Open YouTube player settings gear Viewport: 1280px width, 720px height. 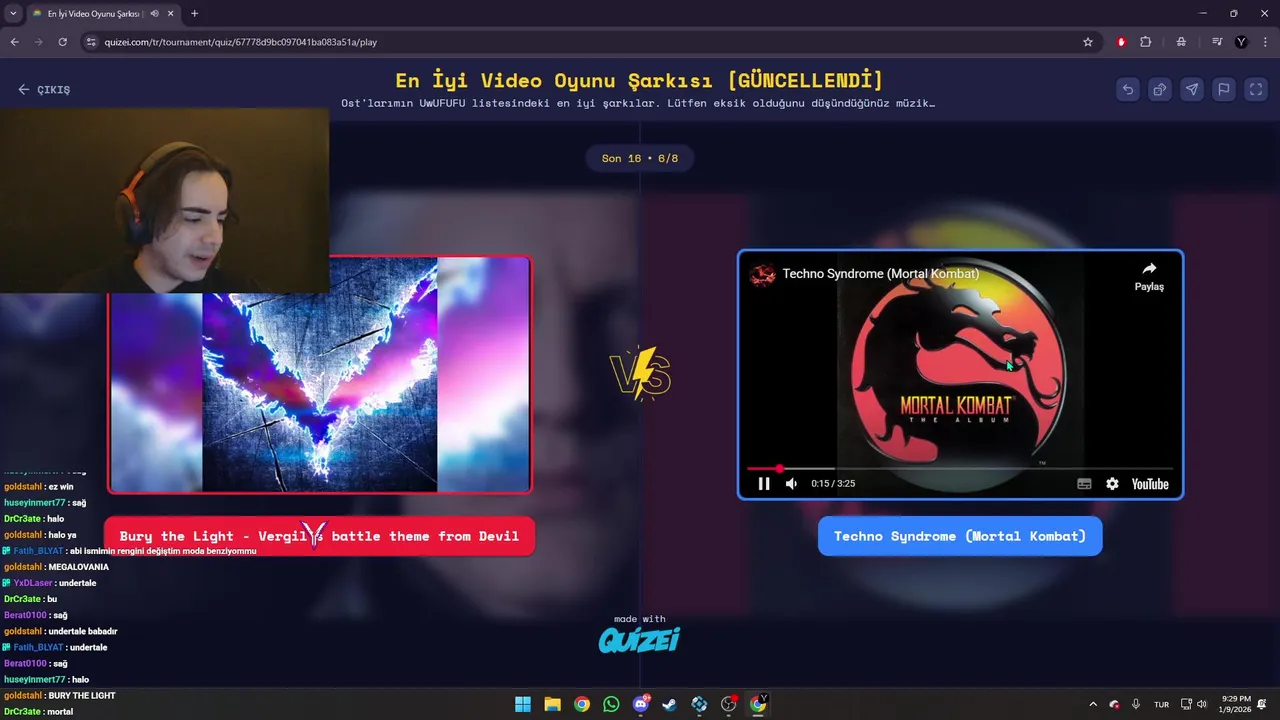click(x=1112, y=484)
